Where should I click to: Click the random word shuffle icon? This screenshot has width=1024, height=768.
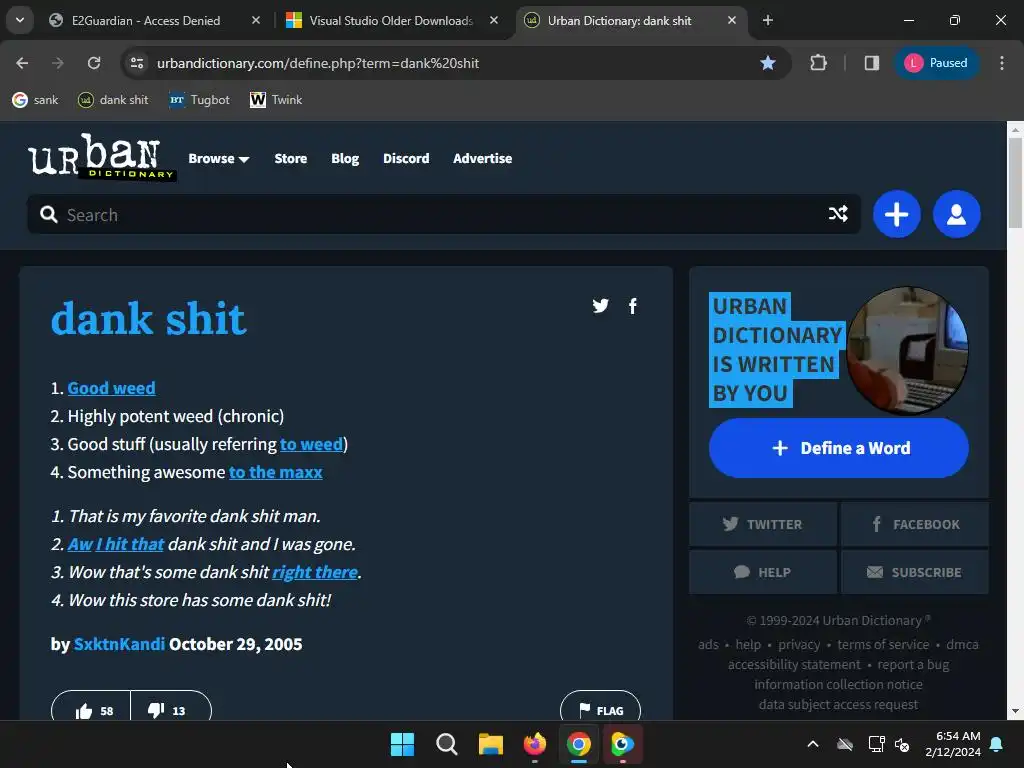point(838,214)
